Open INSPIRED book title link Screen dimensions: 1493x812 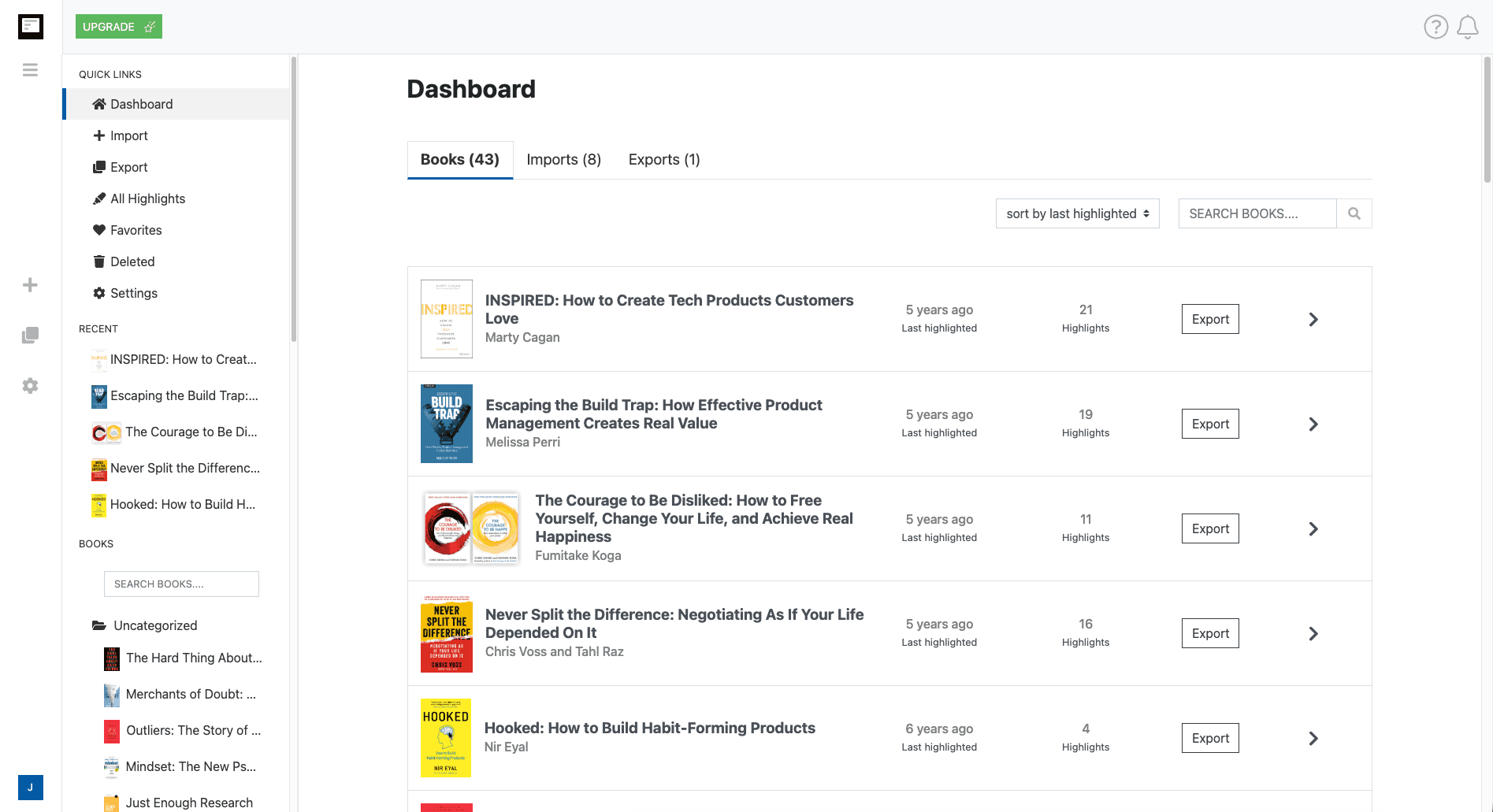click(669, 310)
